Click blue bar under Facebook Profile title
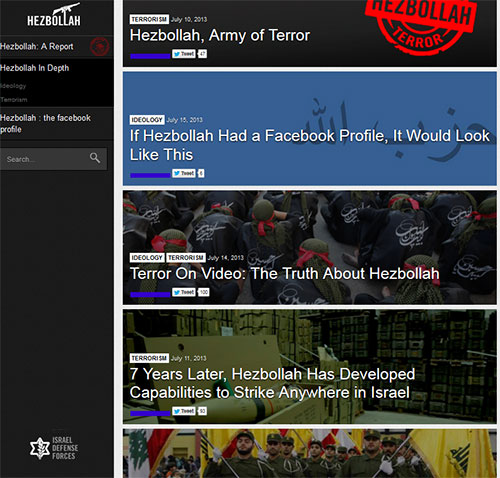This screenshot has width=500, height=478. tap(150, 175)
